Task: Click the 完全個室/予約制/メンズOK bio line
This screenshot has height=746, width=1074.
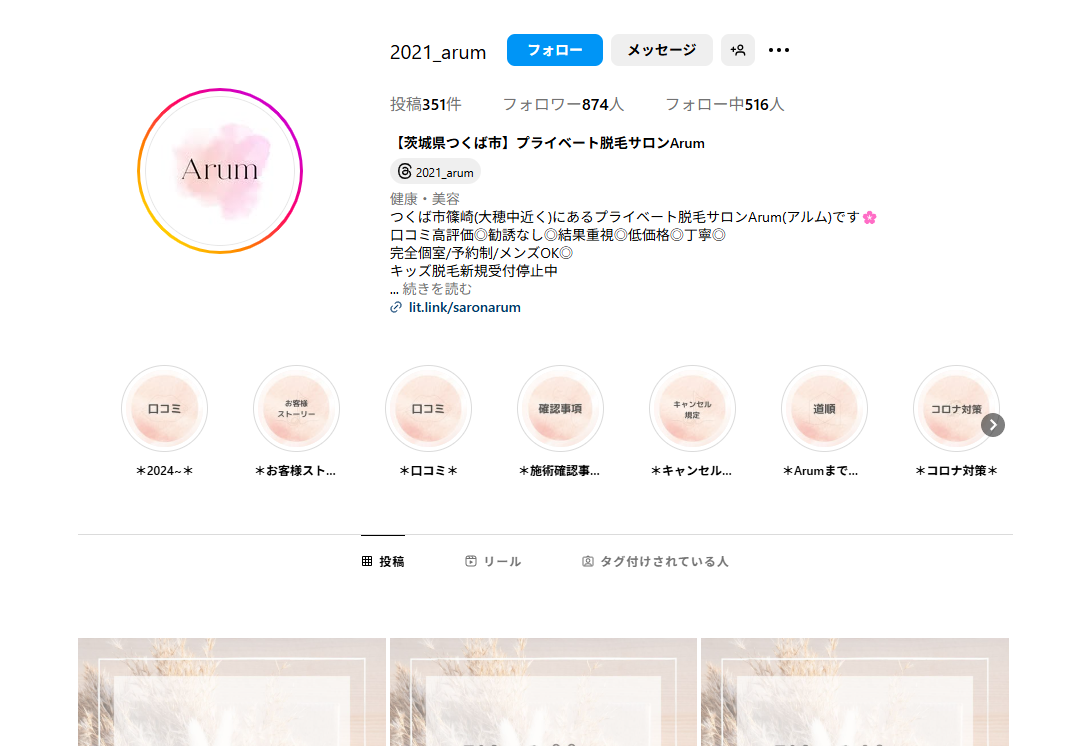Action: [481, 253]
